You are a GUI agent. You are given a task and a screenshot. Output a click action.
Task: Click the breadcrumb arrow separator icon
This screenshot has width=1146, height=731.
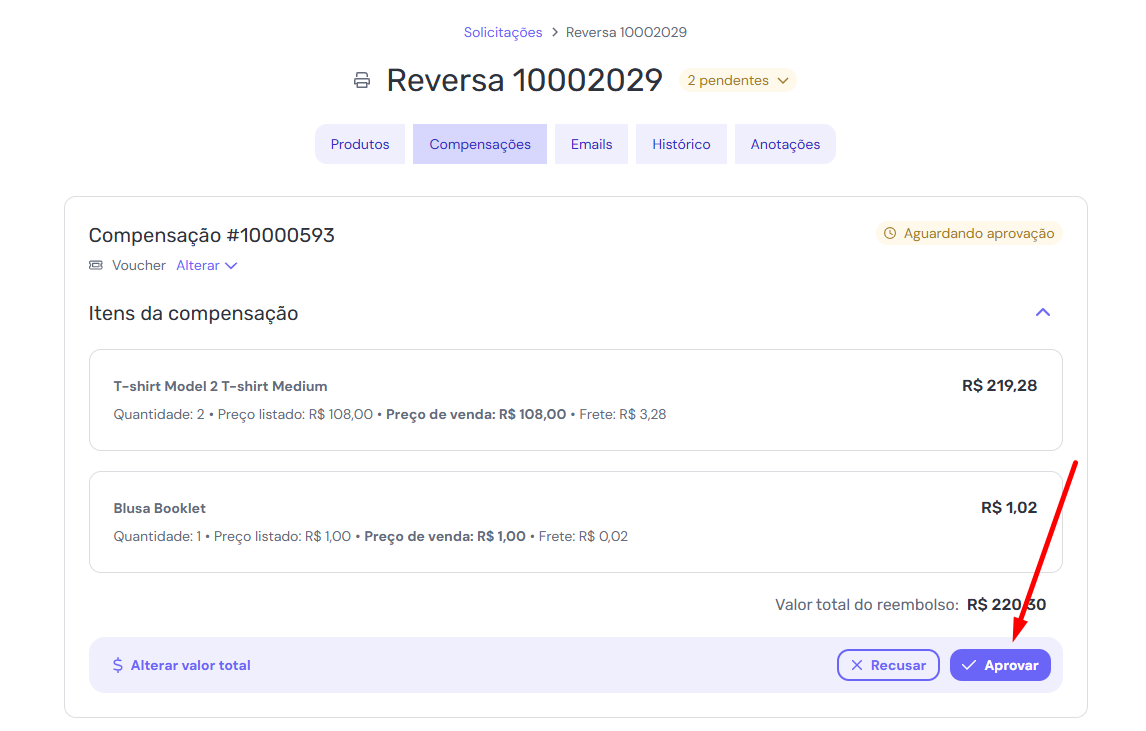[554, 33]
